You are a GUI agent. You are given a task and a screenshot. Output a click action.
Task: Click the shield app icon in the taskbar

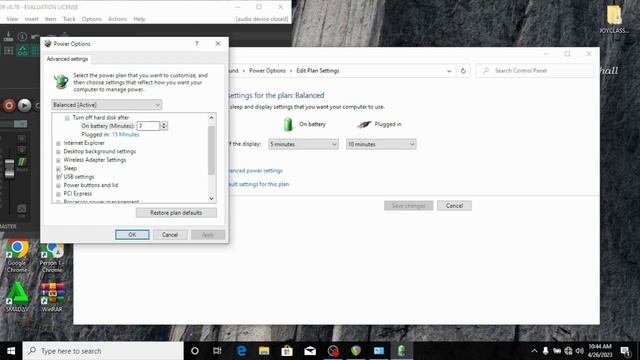click(356, 351)
